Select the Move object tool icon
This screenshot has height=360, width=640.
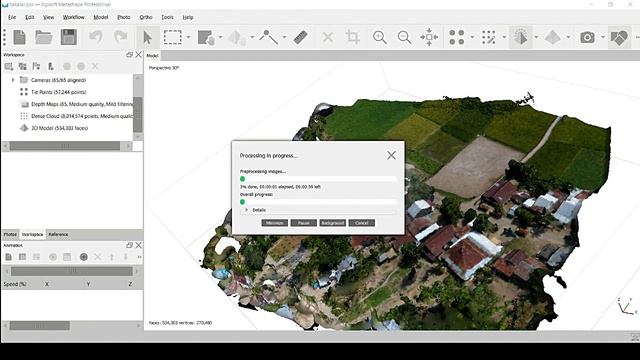[x=238, y=37]
